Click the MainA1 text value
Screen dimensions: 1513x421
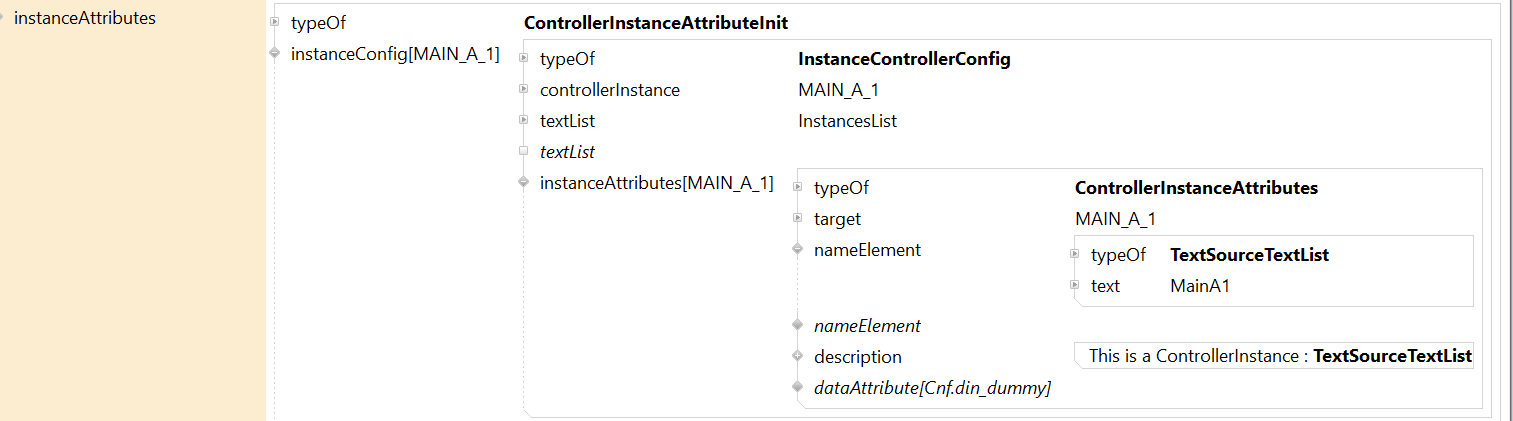(x=1199, y=286)
